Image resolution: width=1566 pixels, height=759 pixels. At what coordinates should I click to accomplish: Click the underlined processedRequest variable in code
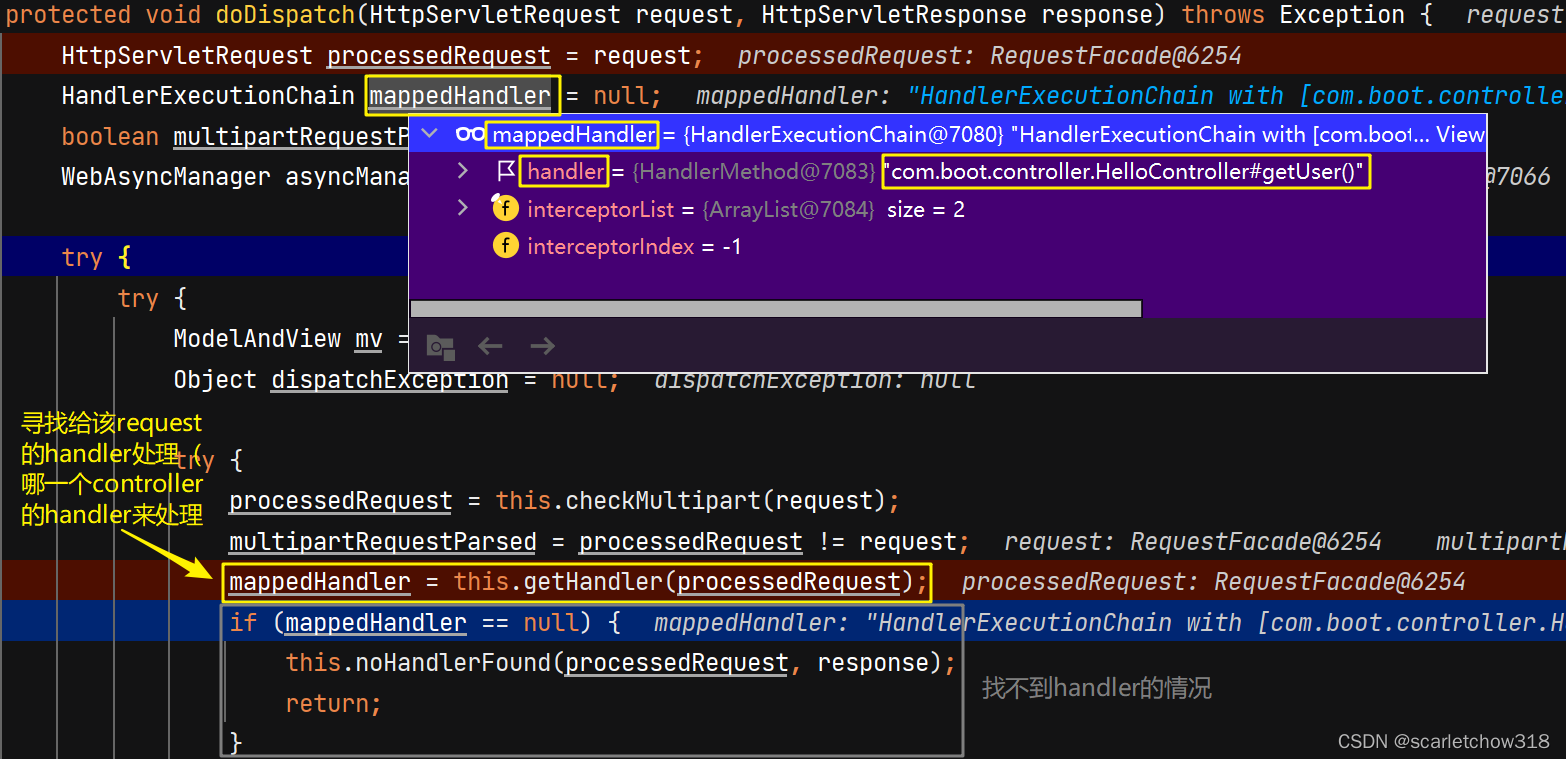click(340, 500)
